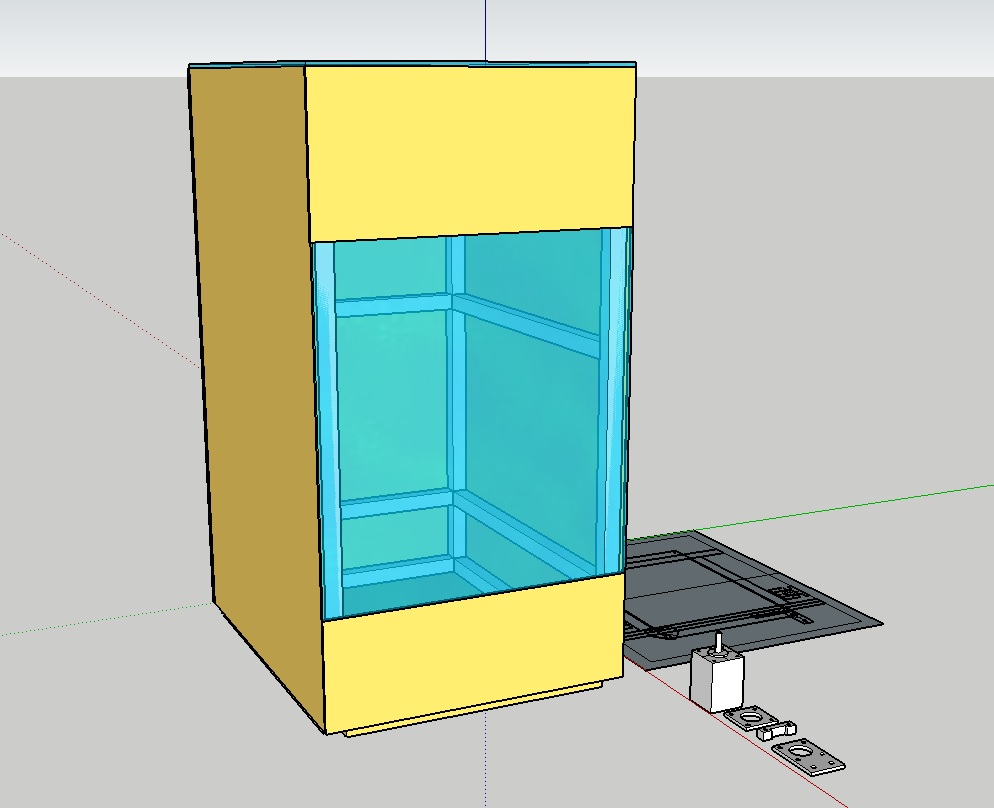The width and height of the screenshot is (994, 808).
Task: Select the yellow lower front panel of the cabinet
Action: (x=474, y=653)
